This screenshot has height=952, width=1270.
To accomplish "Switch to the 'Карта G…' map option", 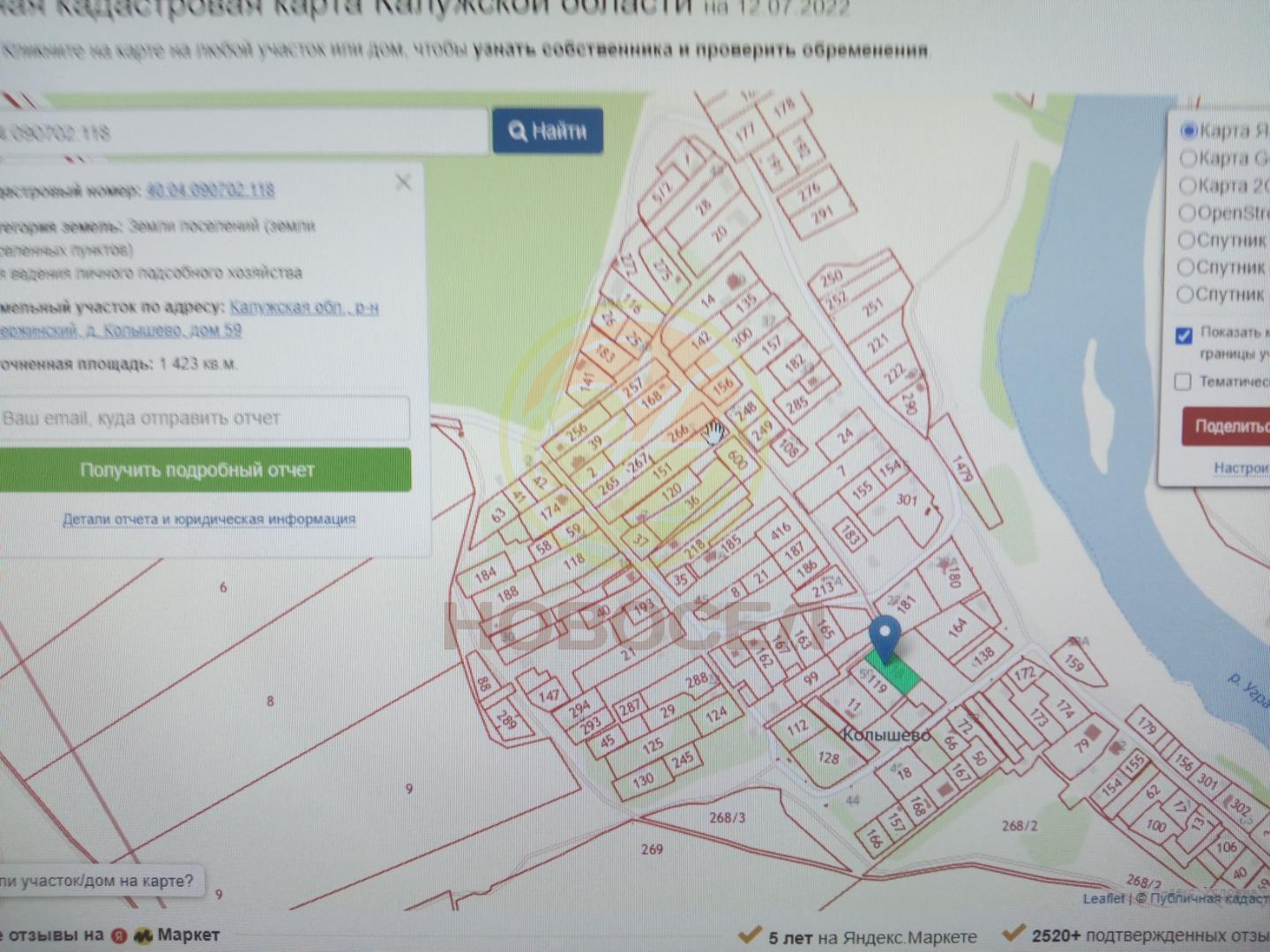I will (1189, 158).
